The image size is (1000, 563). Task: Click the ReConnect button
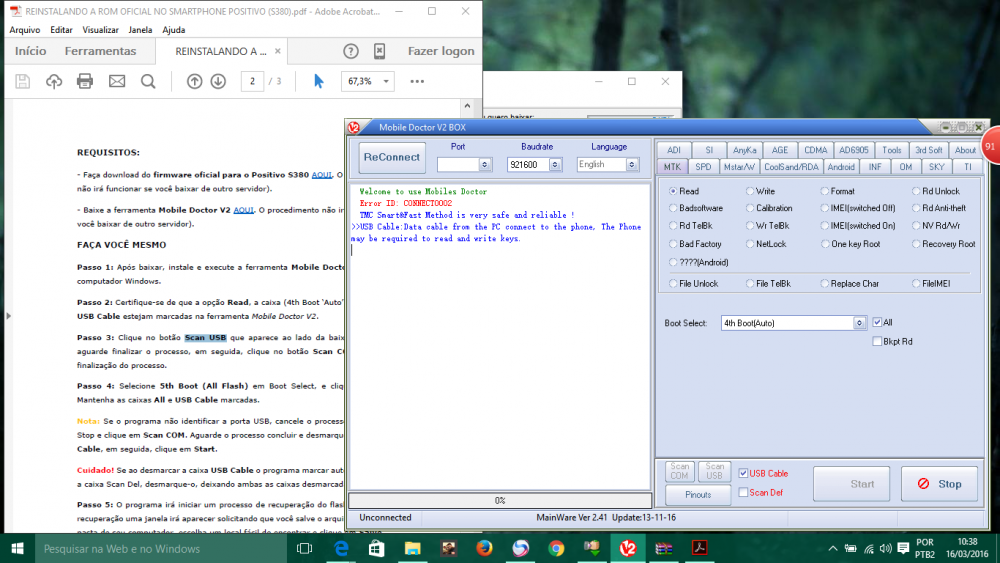(x=392, y=157)
